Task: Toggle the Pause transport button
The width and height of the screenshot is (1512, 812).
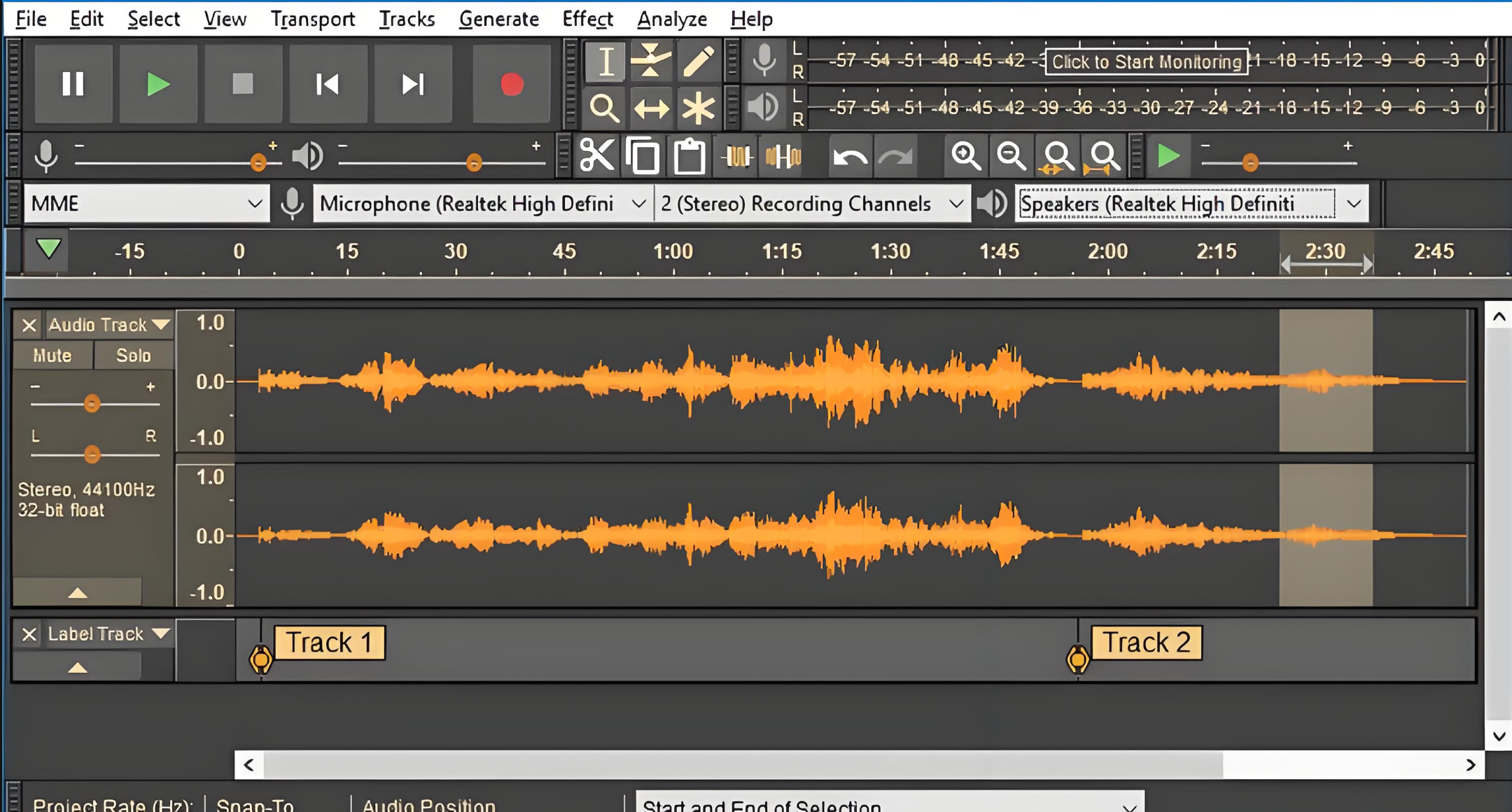Action: click(x=73, y=85)
